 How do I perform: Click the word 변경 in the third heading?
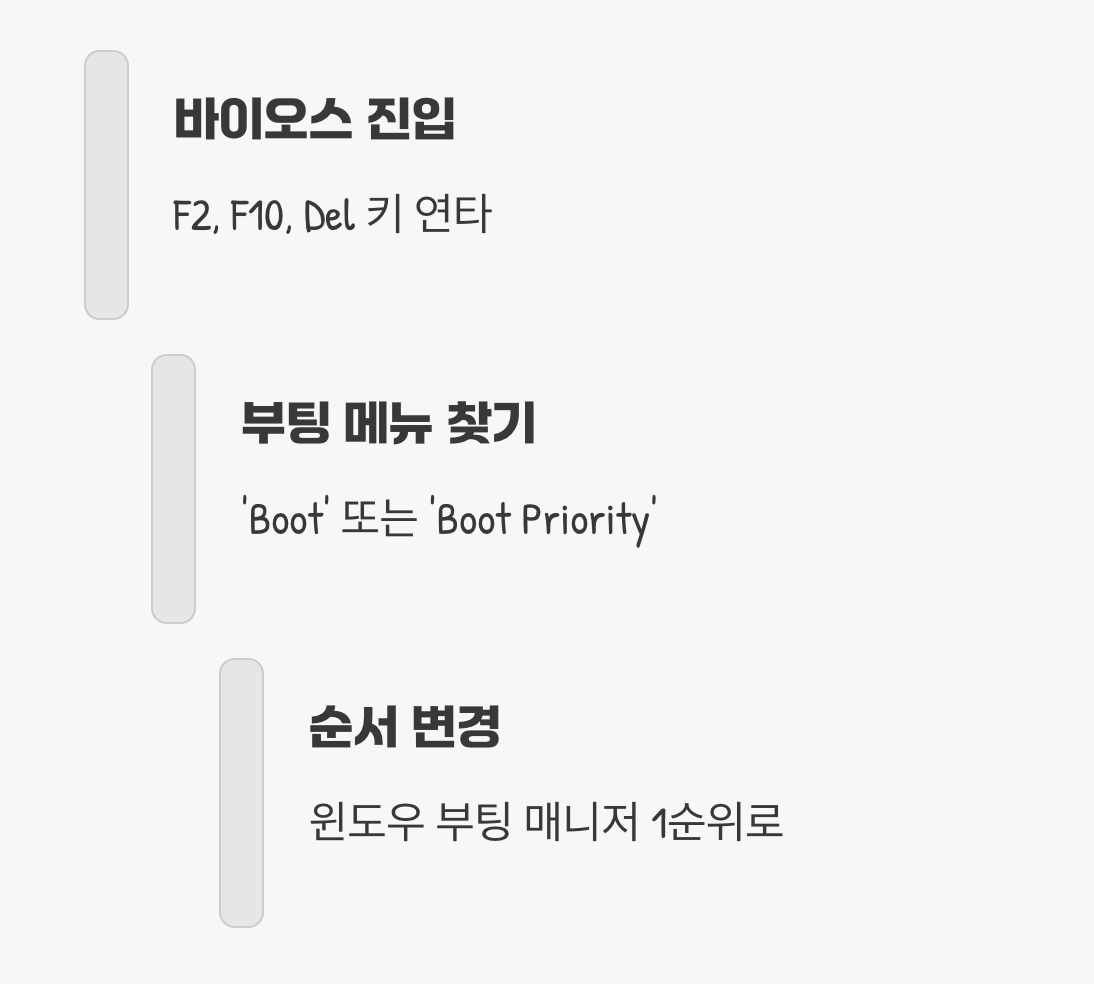[456, 726]
